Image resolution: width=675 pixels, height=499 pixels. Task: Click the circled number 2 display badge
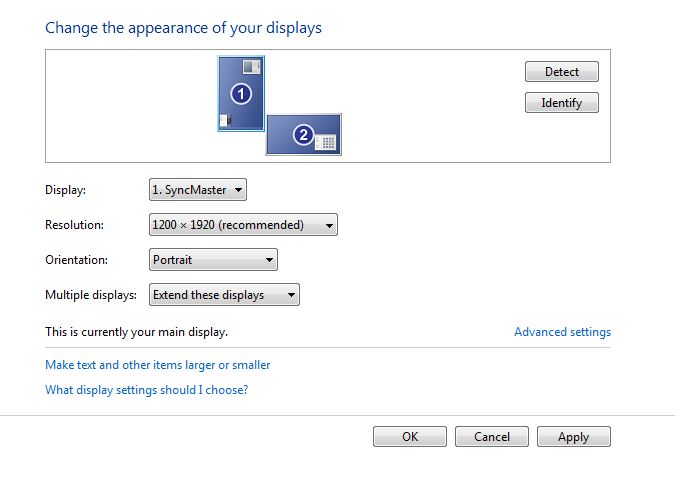(x=303, y=135)
